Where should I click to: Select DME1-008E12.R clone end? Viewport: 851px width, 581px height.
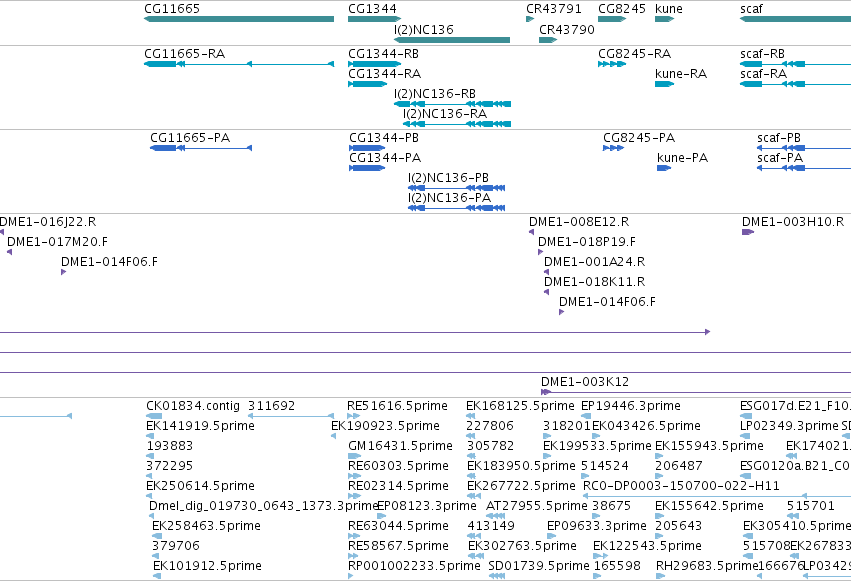531,232
